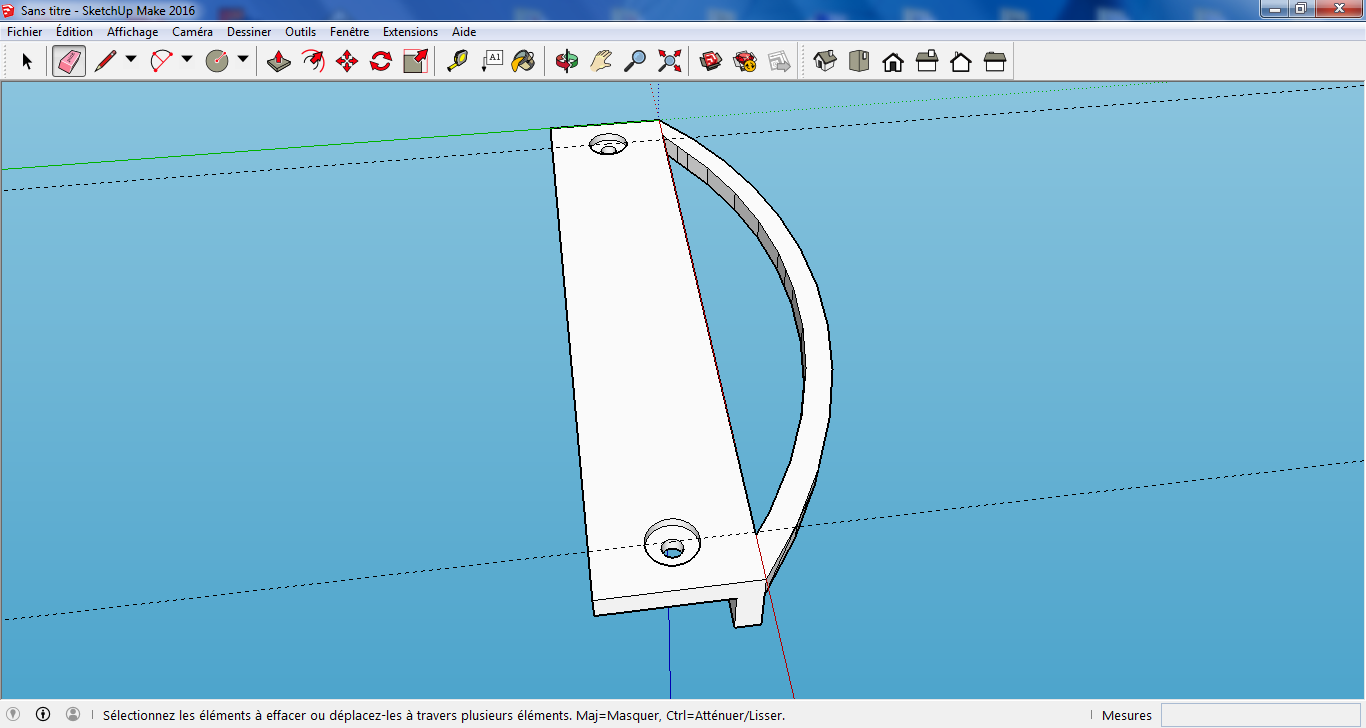Click into the Mesures input box
The height and width of the screenshot is (728, 1366).
pyautogui.click(x=1260, y=715)
